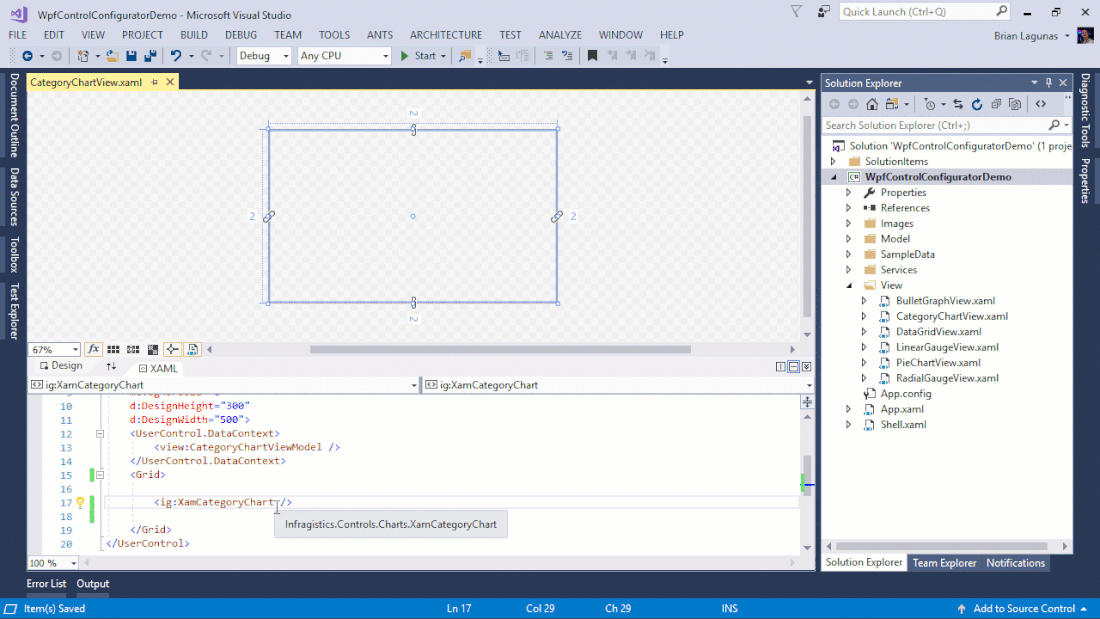The width and height of the screenshot is (1100, 619).
Task: Select PieChartView.xaml in Solution Explorer
Action: 938,363
